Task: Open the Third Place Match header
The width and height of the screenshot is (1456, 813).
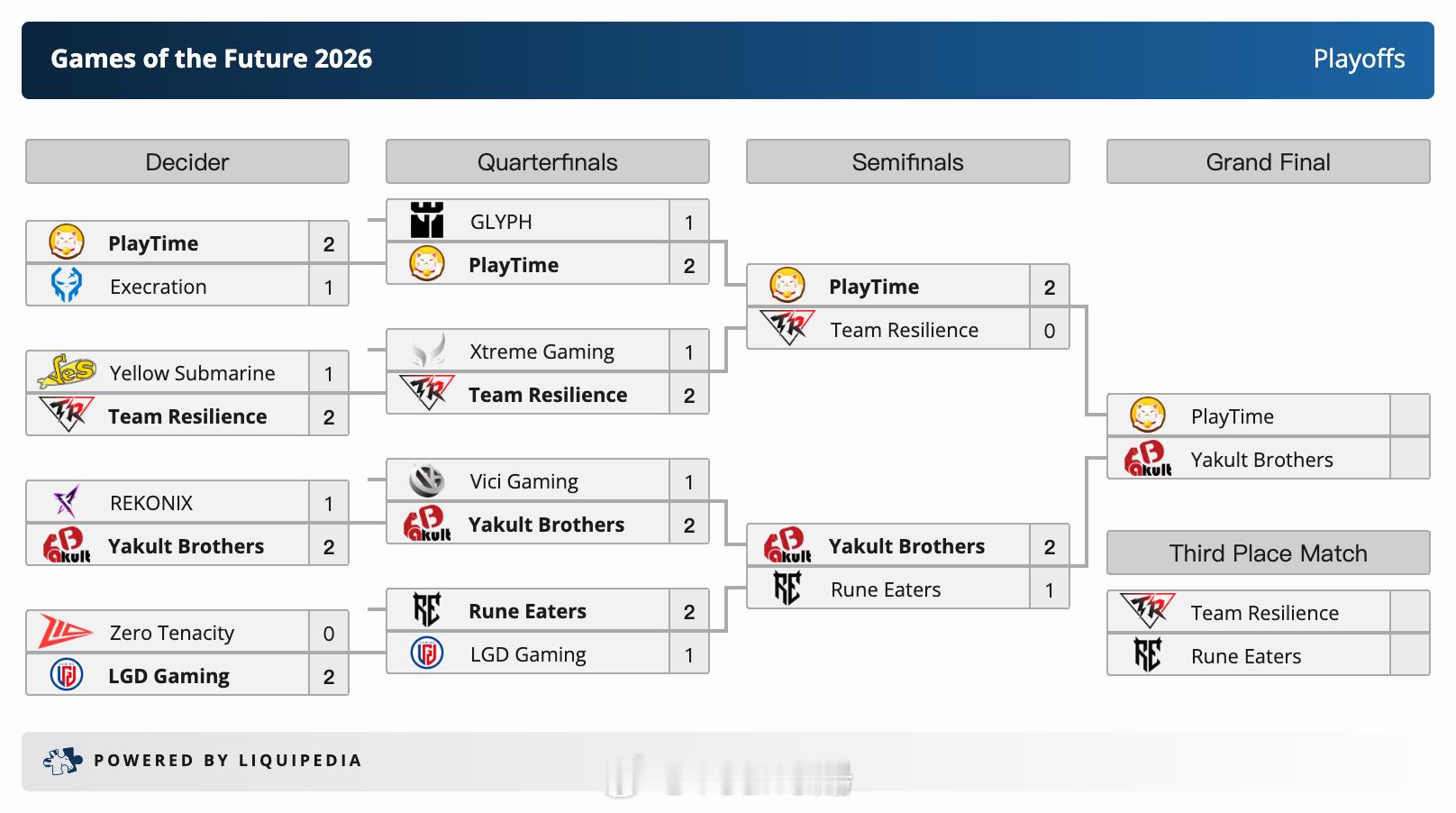Action: coord(1269,553)
